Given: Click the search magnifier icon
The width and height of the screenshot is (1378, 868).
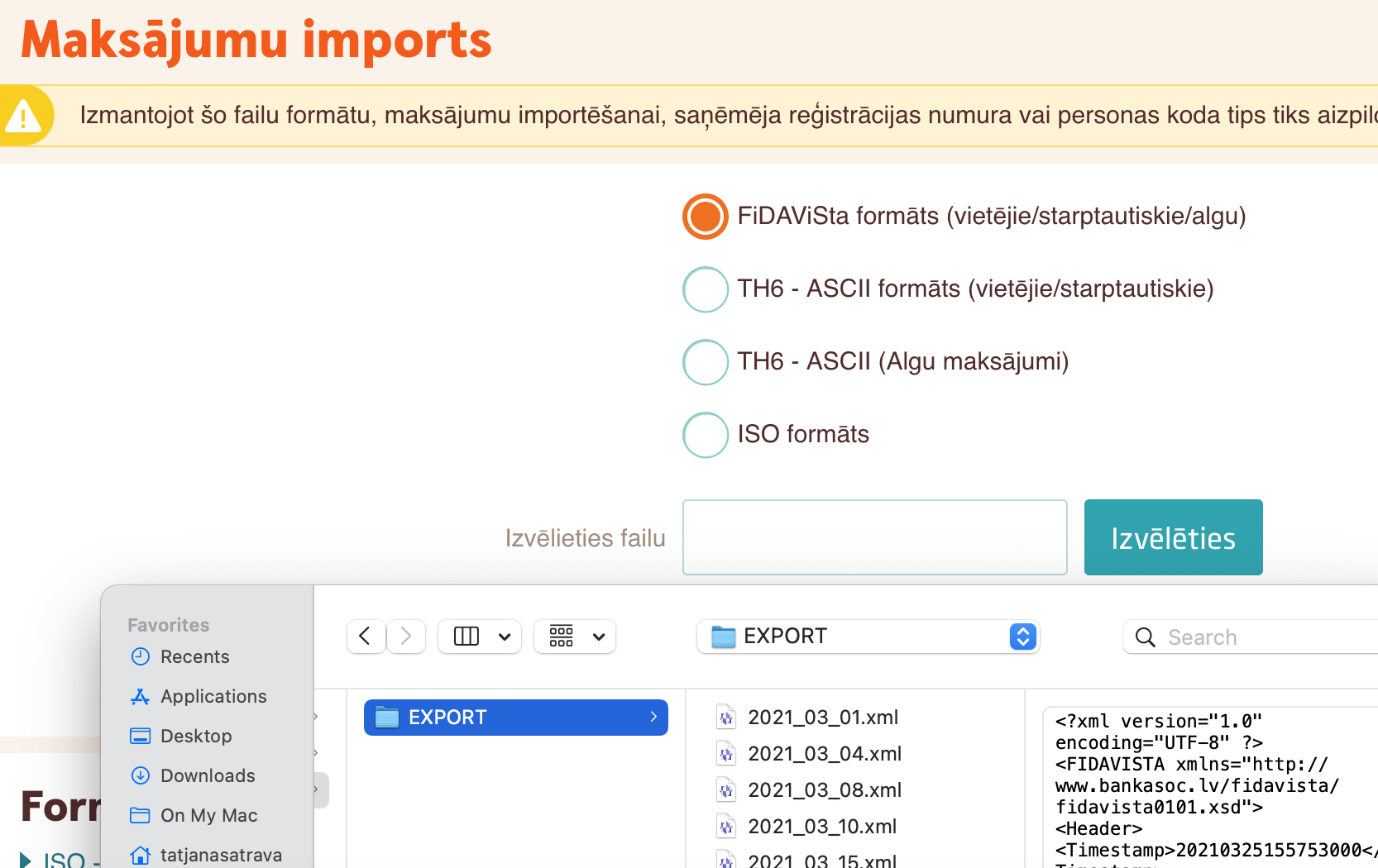Looking at the screenshot, I should point(1146,637).
